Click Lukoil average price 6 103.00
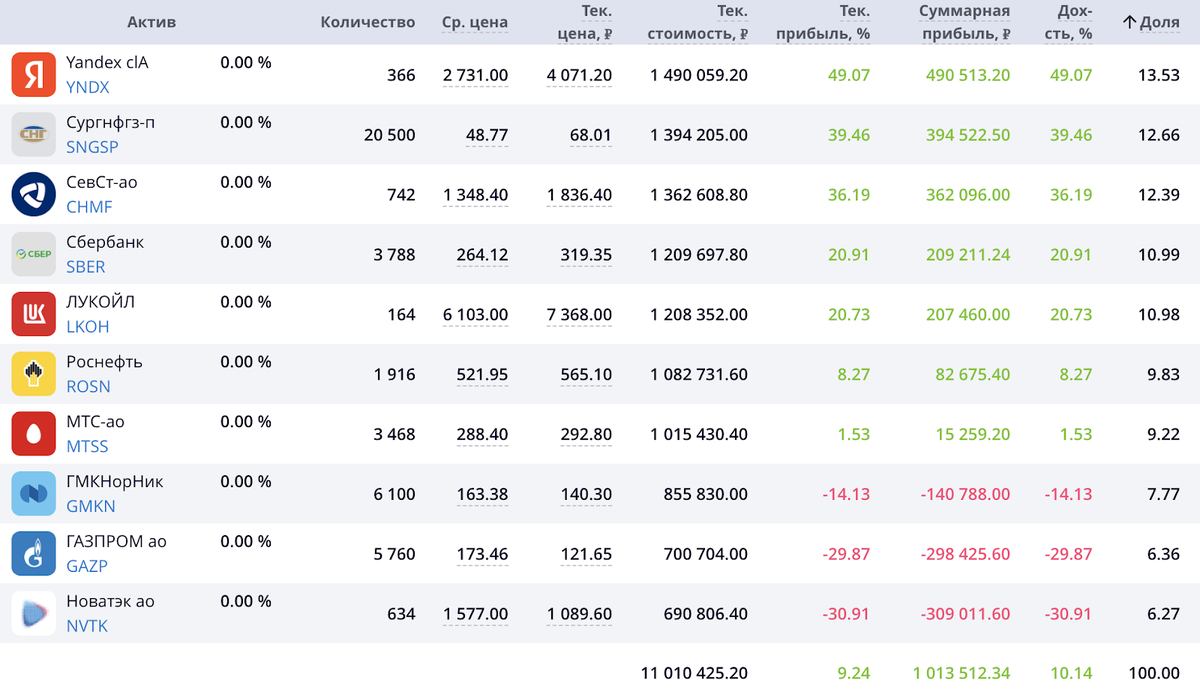The width and height of the screenshot is (1200, 698). [x=475, y=315]
